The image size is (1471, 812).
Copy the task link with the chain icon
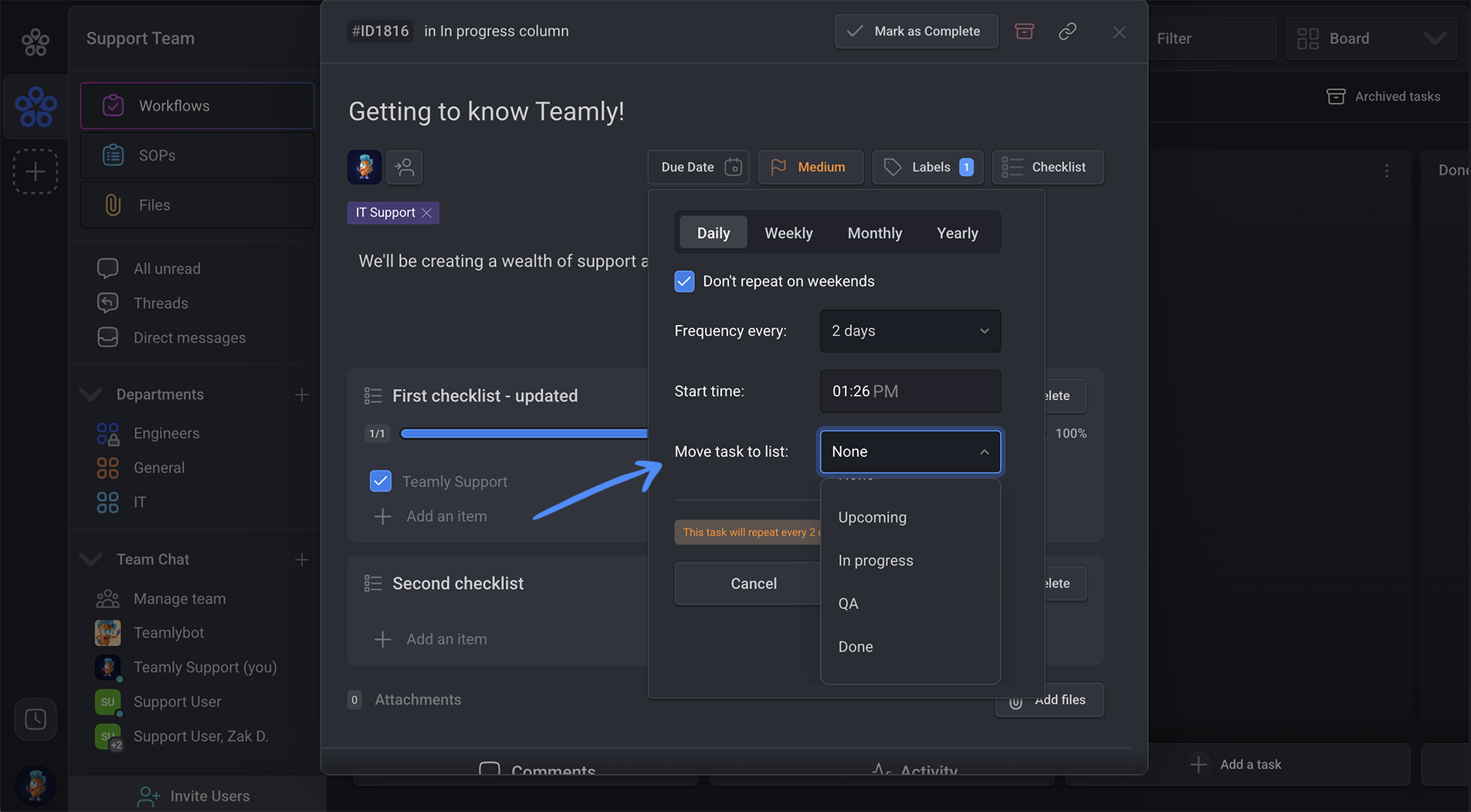(1067, 31)
